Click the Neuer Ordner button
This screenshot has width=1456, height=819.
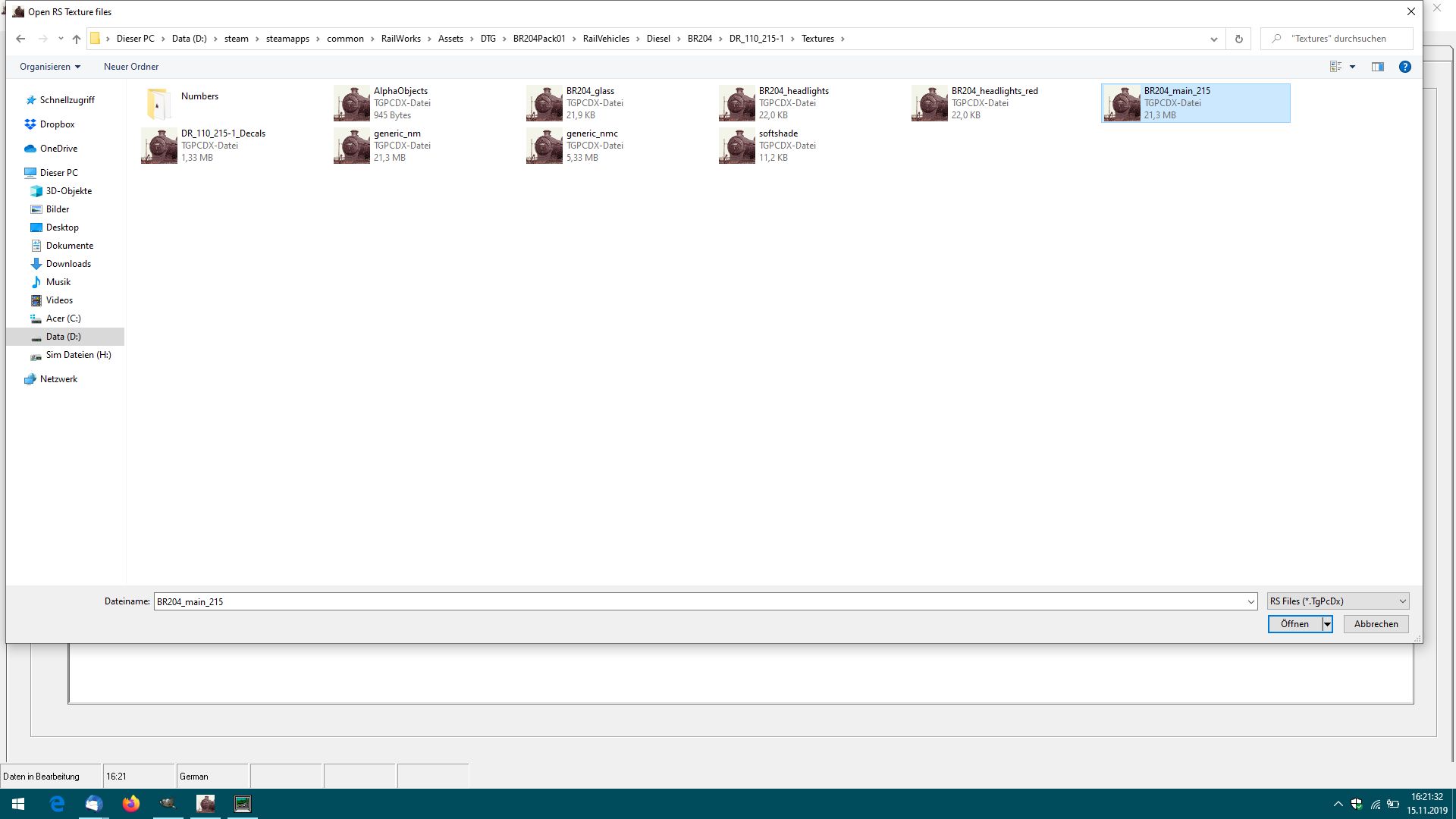[131, 67]
